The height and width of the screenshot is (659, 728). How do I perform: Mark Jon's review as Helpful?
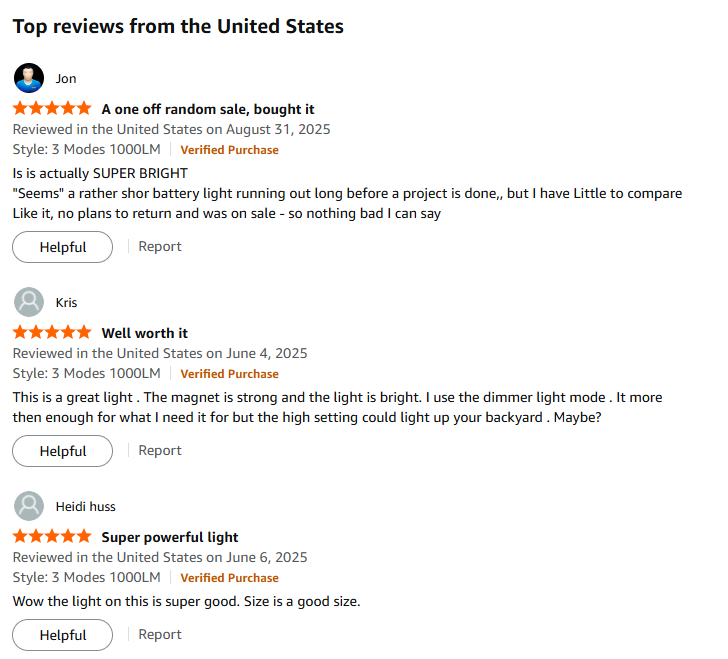point(63,247)
